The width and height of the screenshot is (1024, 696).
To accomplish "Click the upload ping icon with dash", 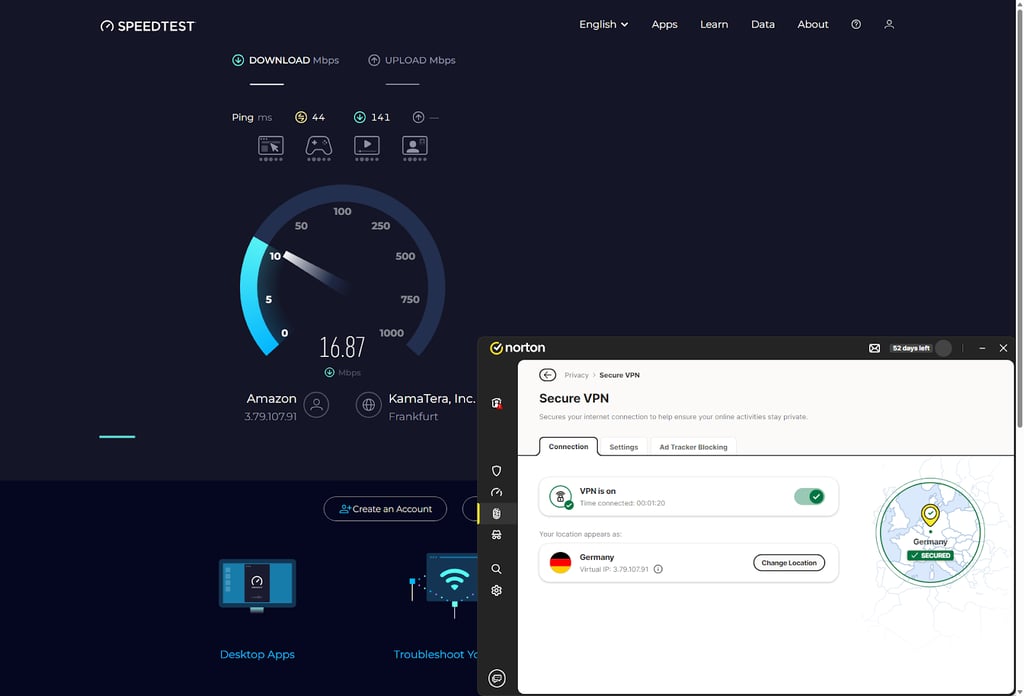I will tap(419, 117).
